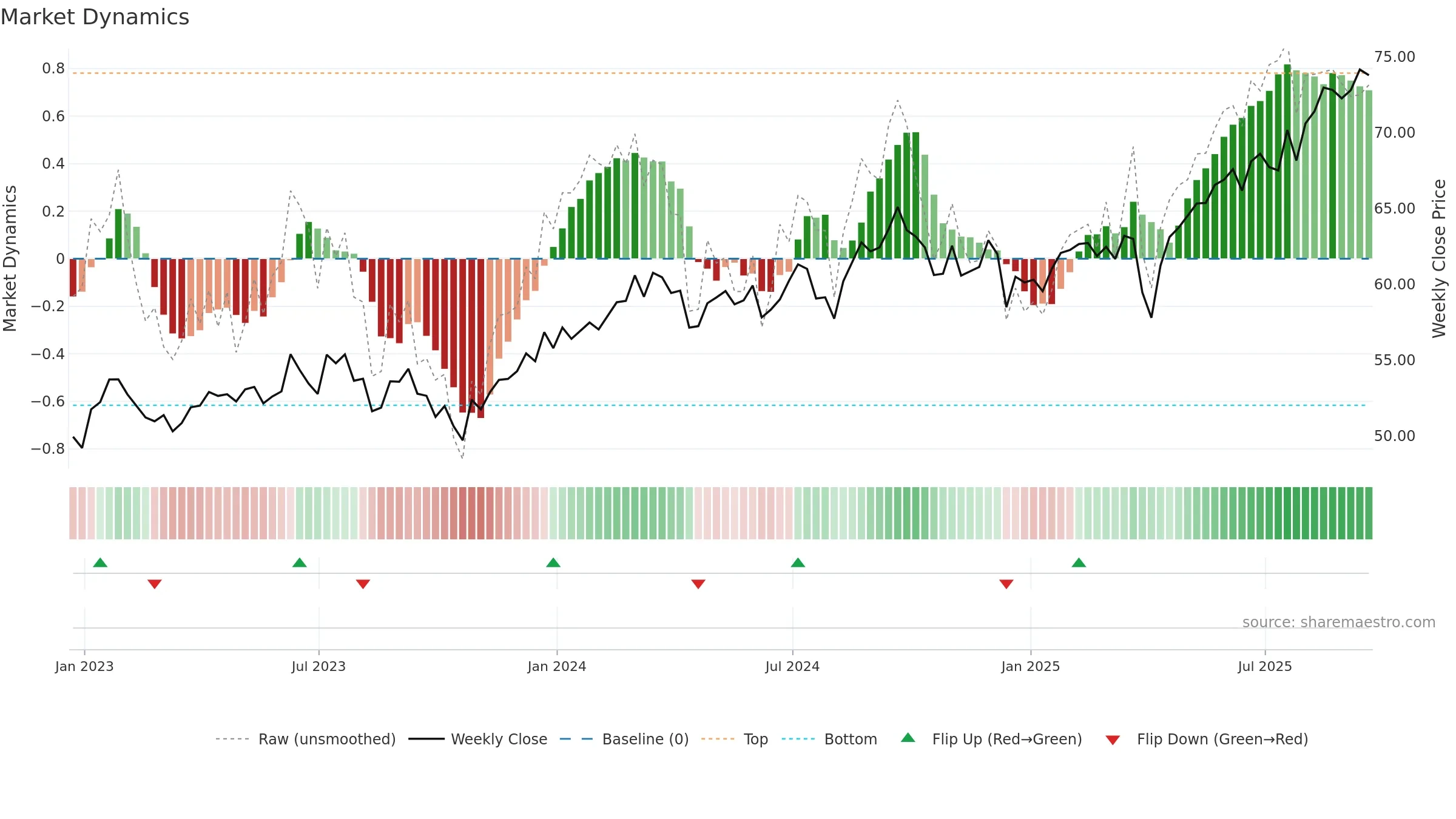Click the −0.6 left axis tick label
Viewport: 1456px width, 819px height.
pyautogui.click(x=48, y=402)
